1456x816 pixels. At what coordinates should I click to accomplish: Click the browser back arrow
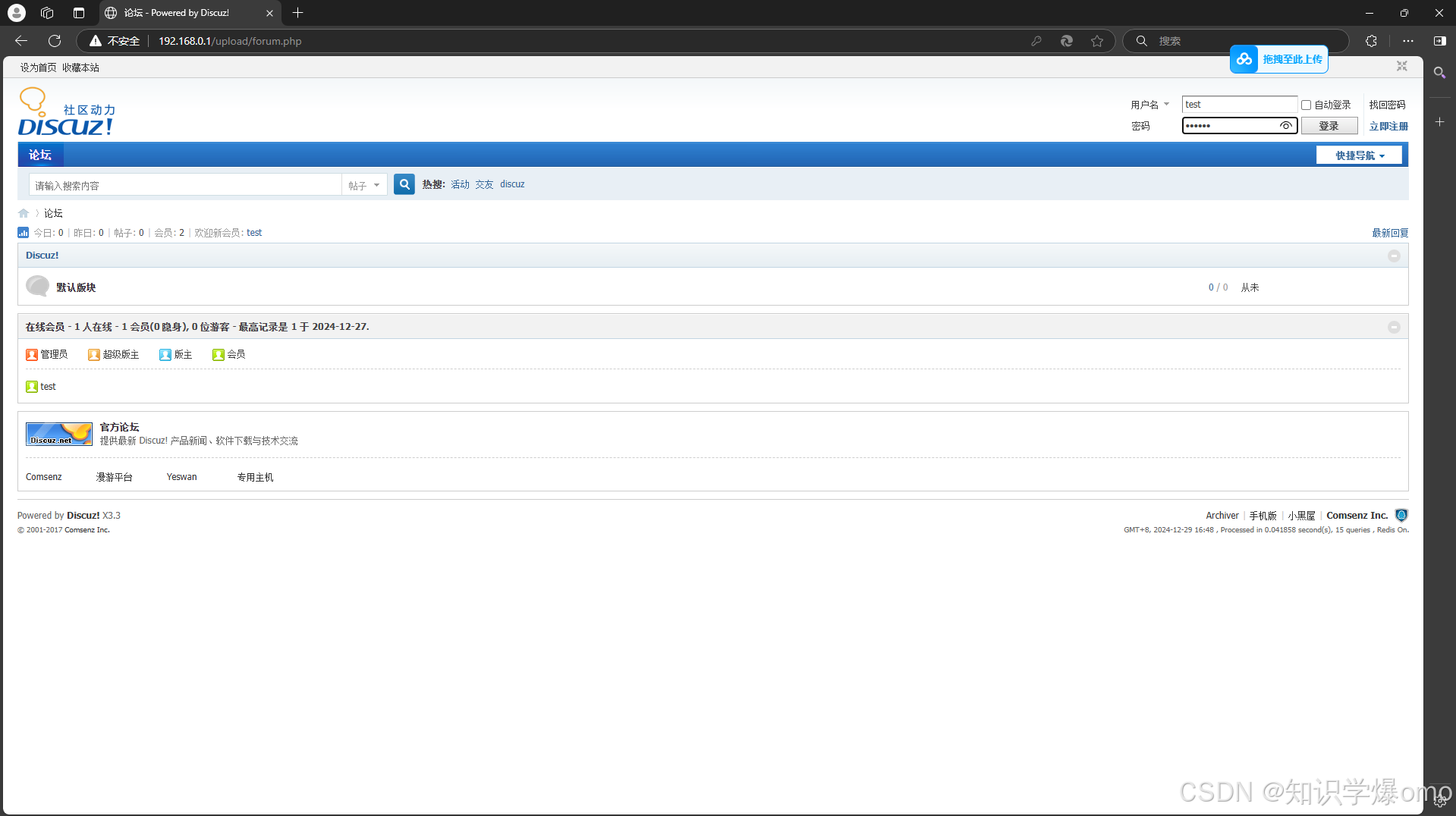[21, 41]
